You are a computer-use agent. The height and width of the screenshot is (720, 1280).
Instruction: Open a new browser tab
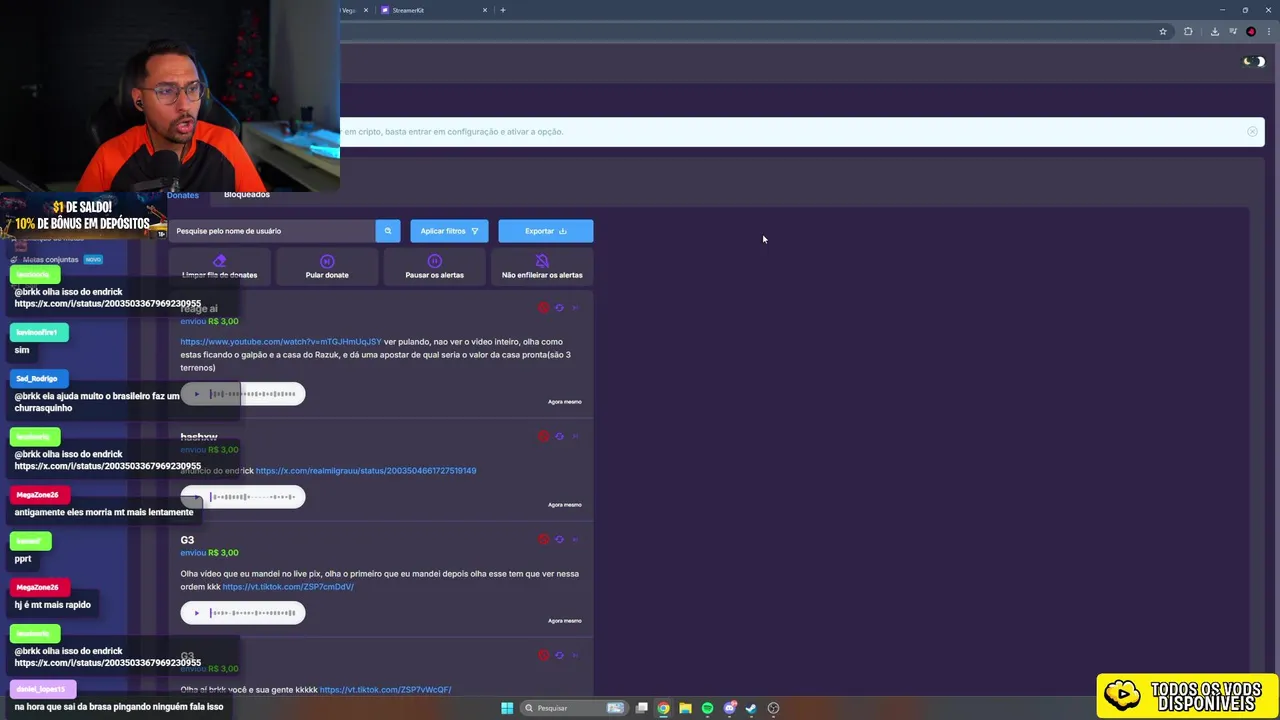point(503,10)
